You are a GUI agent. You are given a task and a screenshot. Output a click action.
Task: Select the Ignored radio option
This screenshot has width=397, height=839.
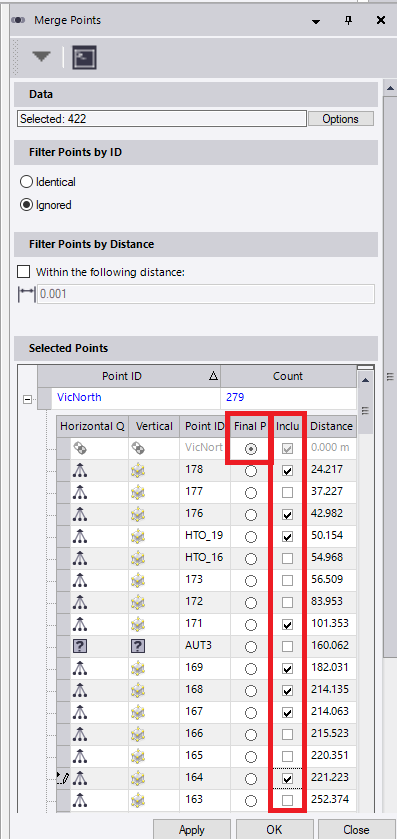tap(26, 205)
